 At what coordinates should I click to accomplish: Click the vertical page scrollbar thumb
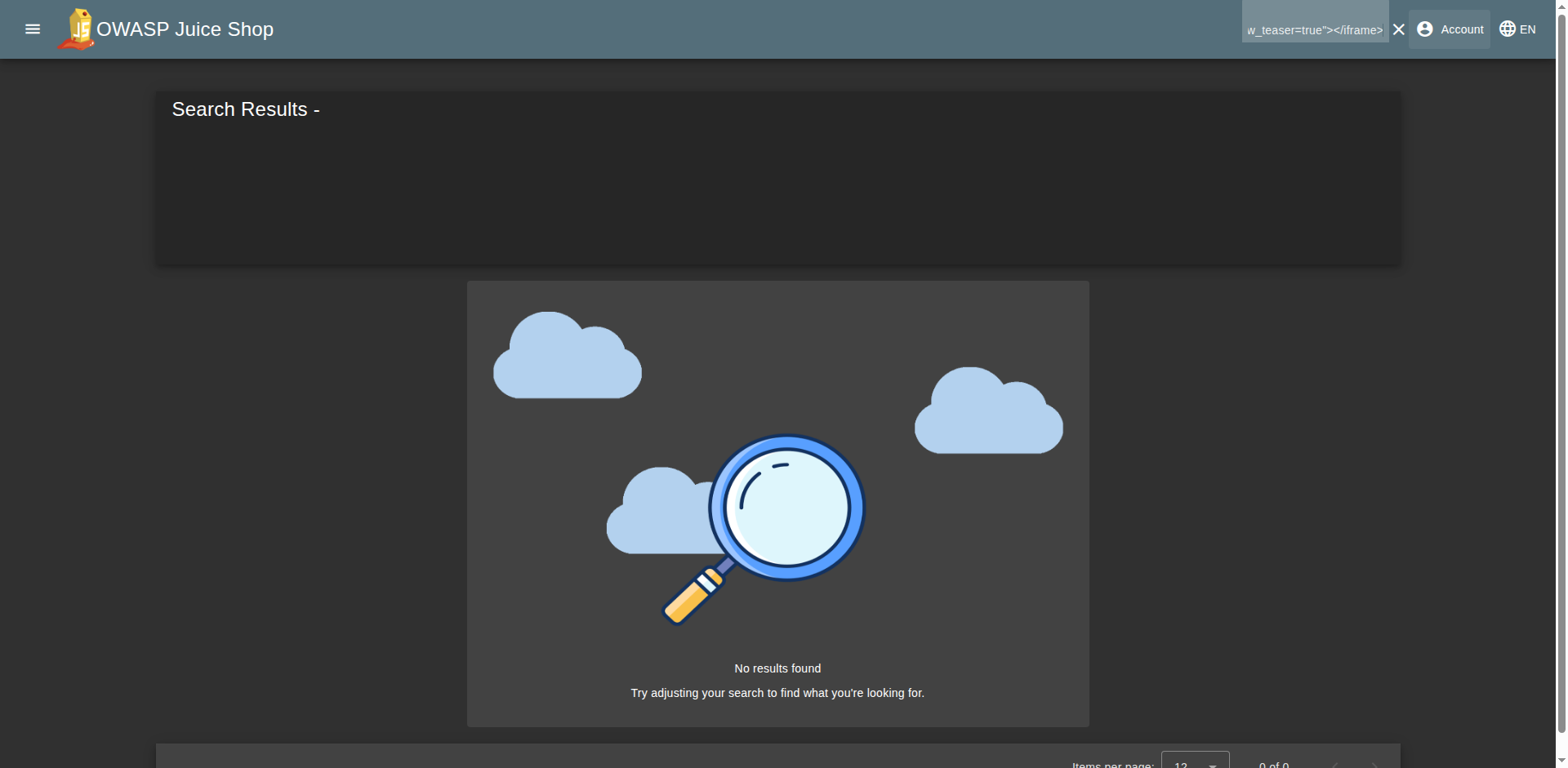pyautogui.click(x=1561, y=367)
